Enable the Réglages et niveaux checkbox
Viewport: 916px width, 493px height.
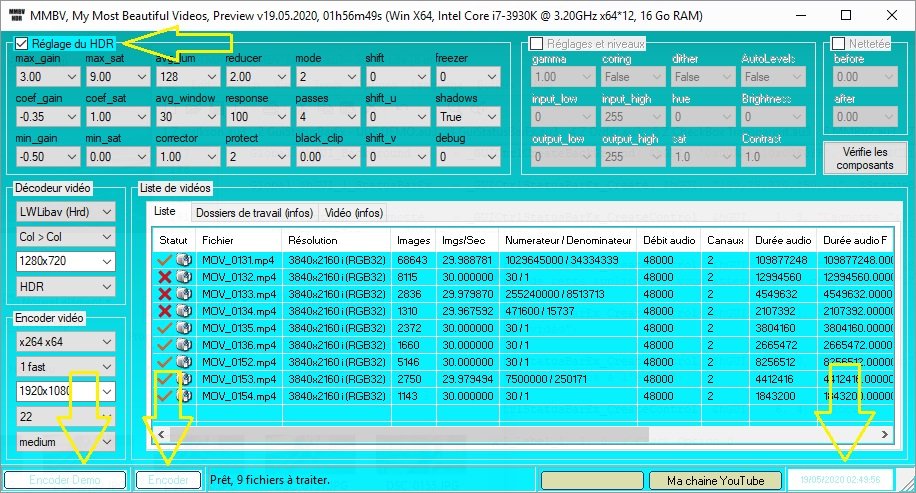point(536,44)
